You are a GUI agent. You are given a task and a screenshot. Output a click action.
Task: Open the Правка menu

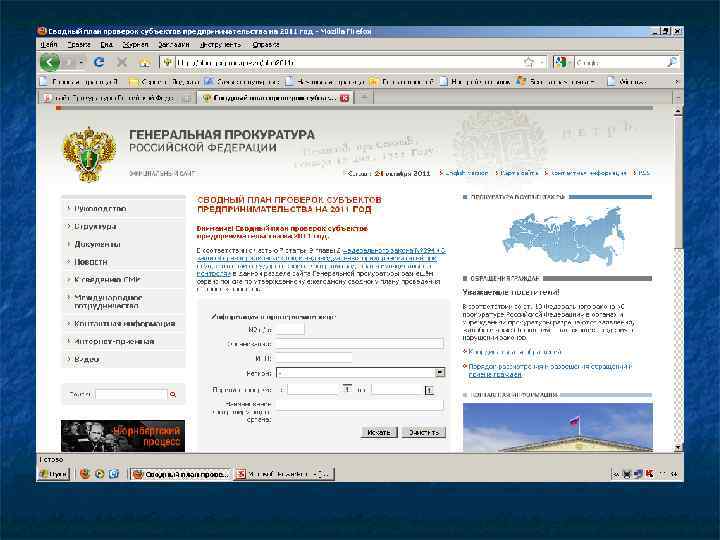[x=79, y=45]
